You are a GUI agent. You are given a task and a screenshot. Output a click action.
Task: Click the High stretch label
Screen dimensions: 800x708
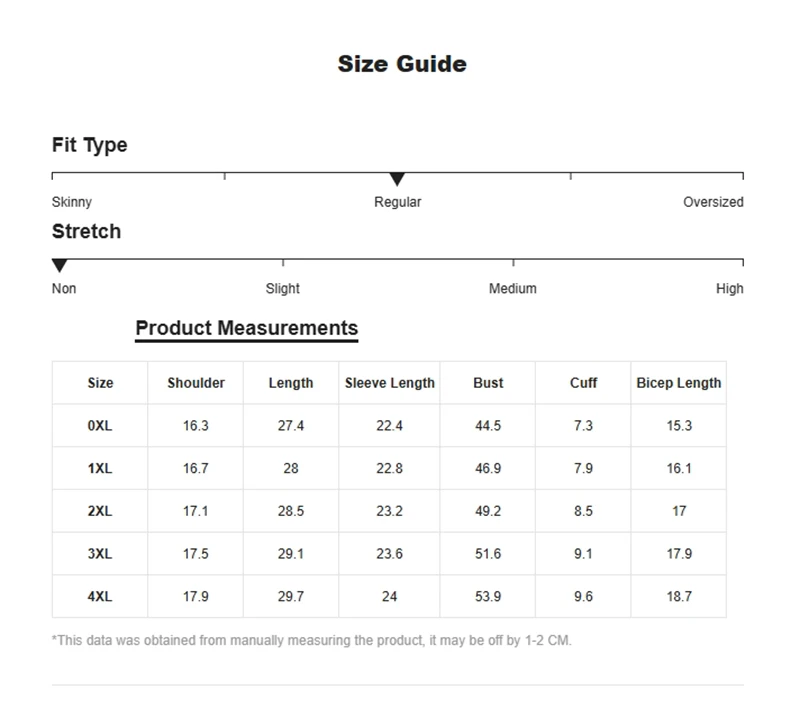(729, 288)
